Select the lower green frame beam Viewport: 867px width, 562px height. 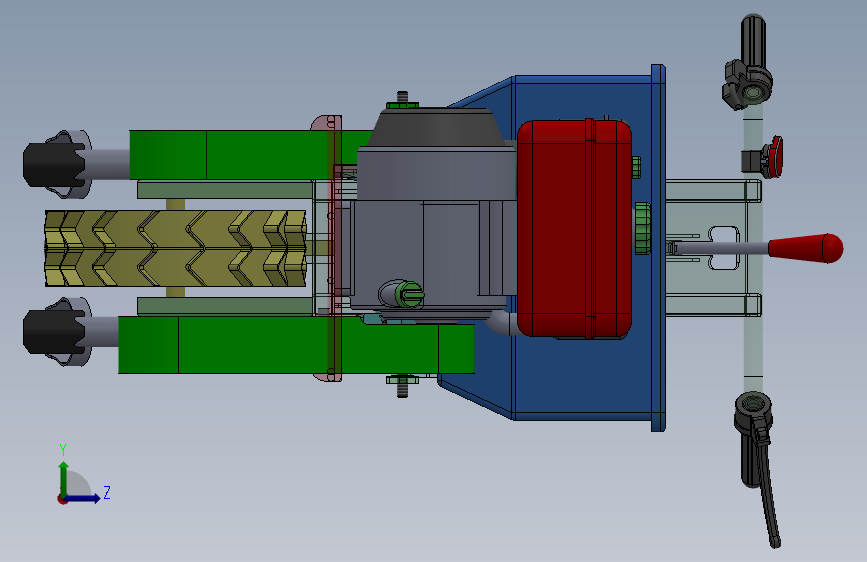(x=296, y=346)
